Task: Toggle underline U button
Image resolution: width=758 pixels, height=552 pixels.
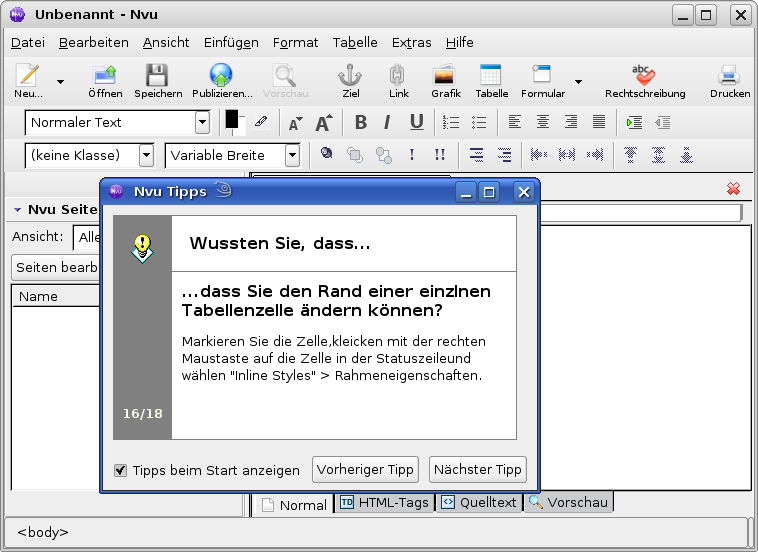Action: click(416, 122)
